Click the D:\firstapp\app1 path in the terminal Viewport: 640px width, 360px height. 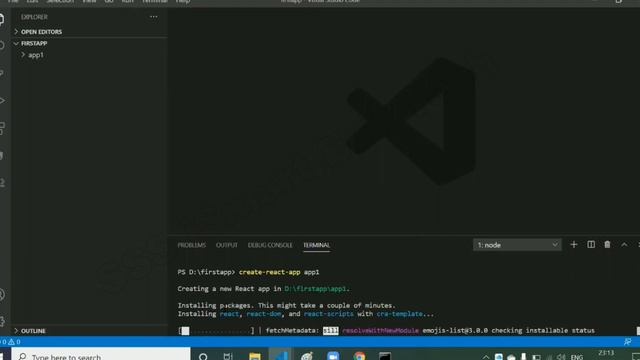coord(317,289)
